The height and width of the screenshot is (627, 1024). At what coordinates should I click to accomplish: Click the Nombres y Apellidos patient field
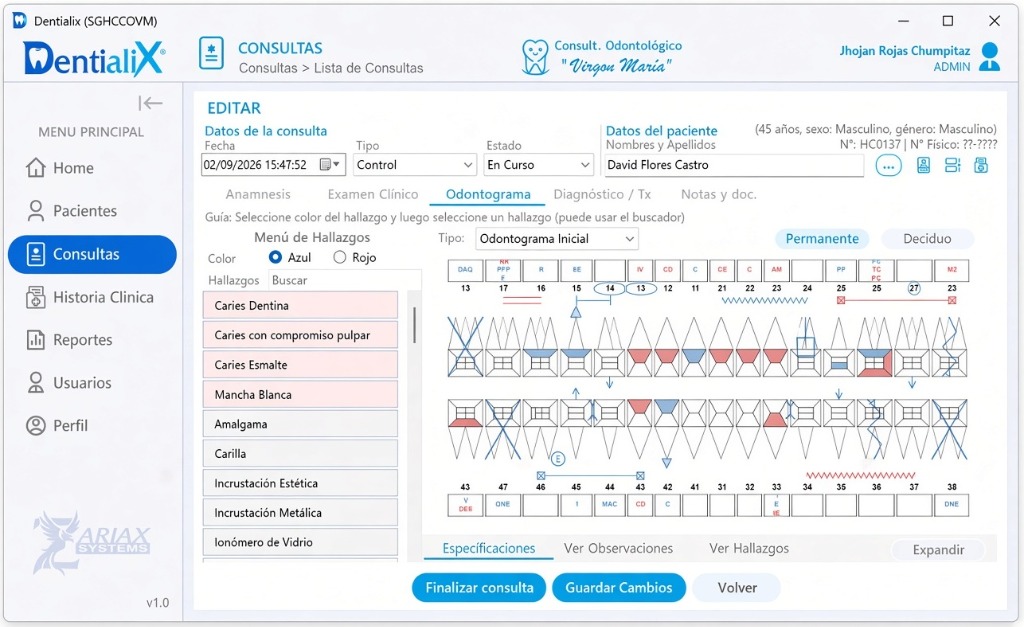[x=734, y=165]
